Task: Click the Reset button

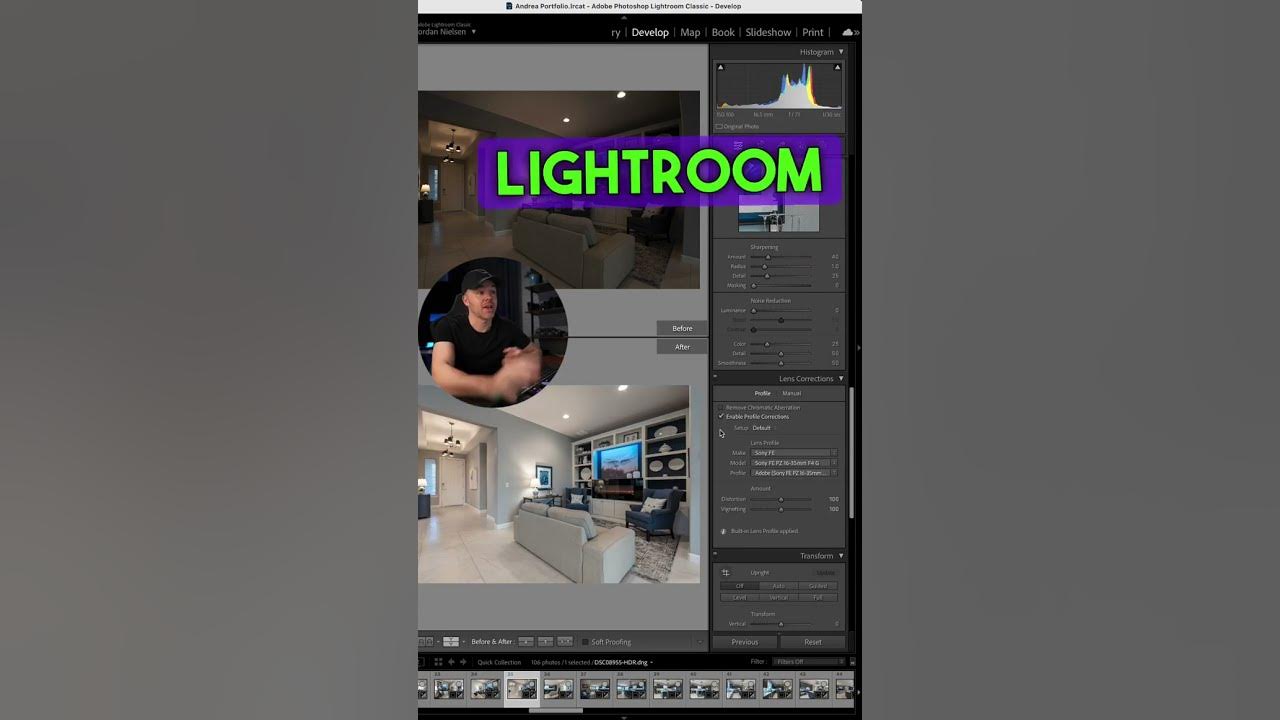Action: [x=813, y=642]
